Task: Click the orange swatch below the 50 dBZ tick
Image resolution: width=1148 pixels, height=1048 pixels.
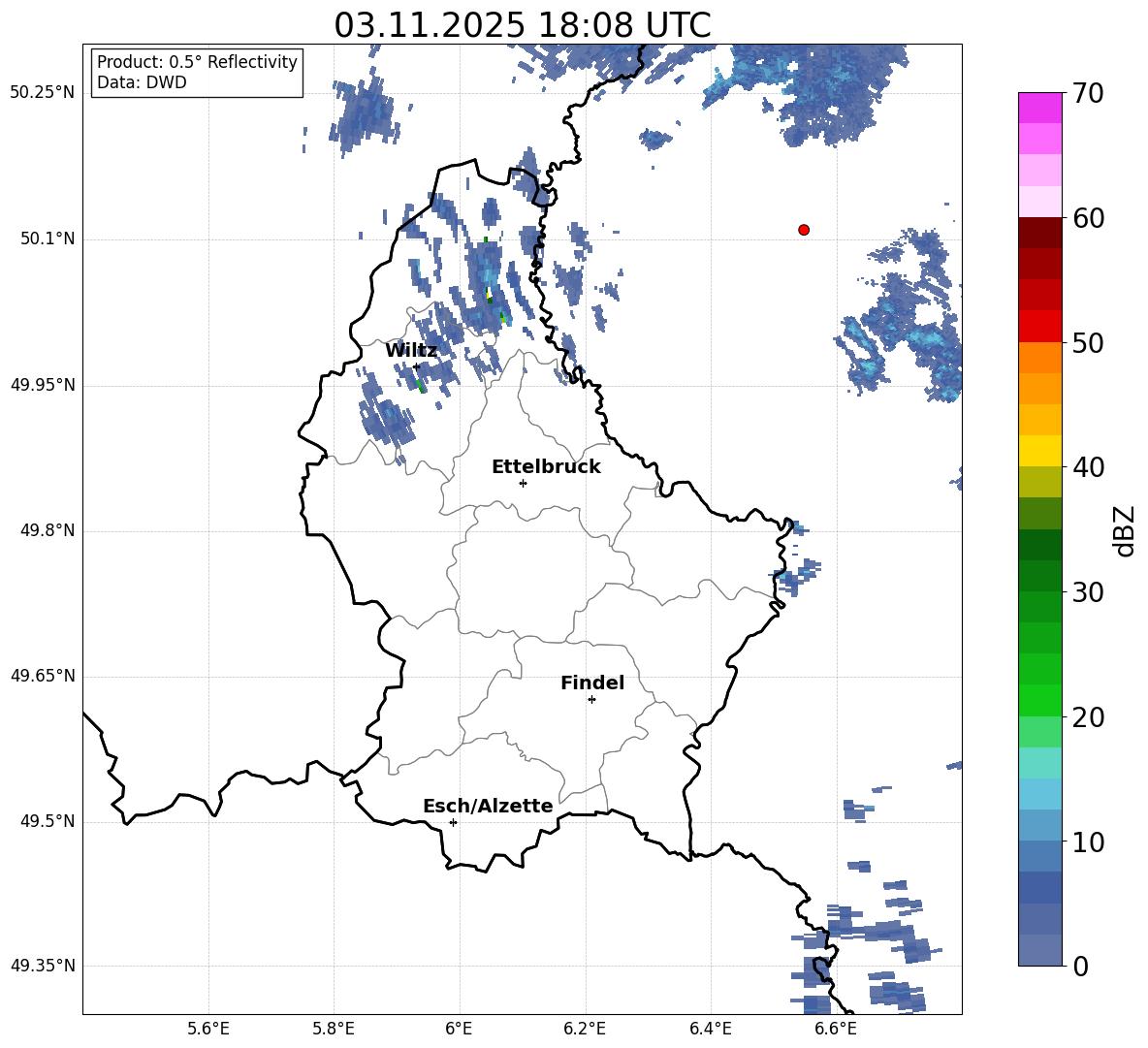Action: pyautogui.click(x=1040, y=357)
